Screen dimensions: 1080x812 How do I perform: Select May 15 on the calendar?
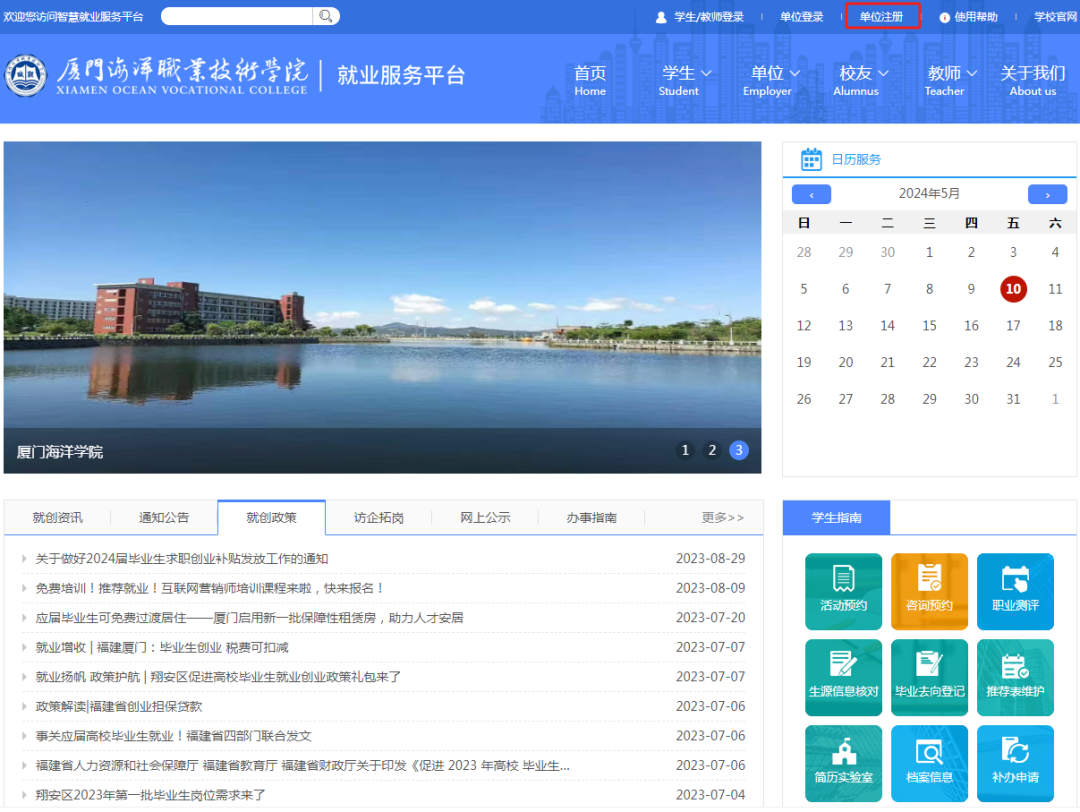pos(929,326)
